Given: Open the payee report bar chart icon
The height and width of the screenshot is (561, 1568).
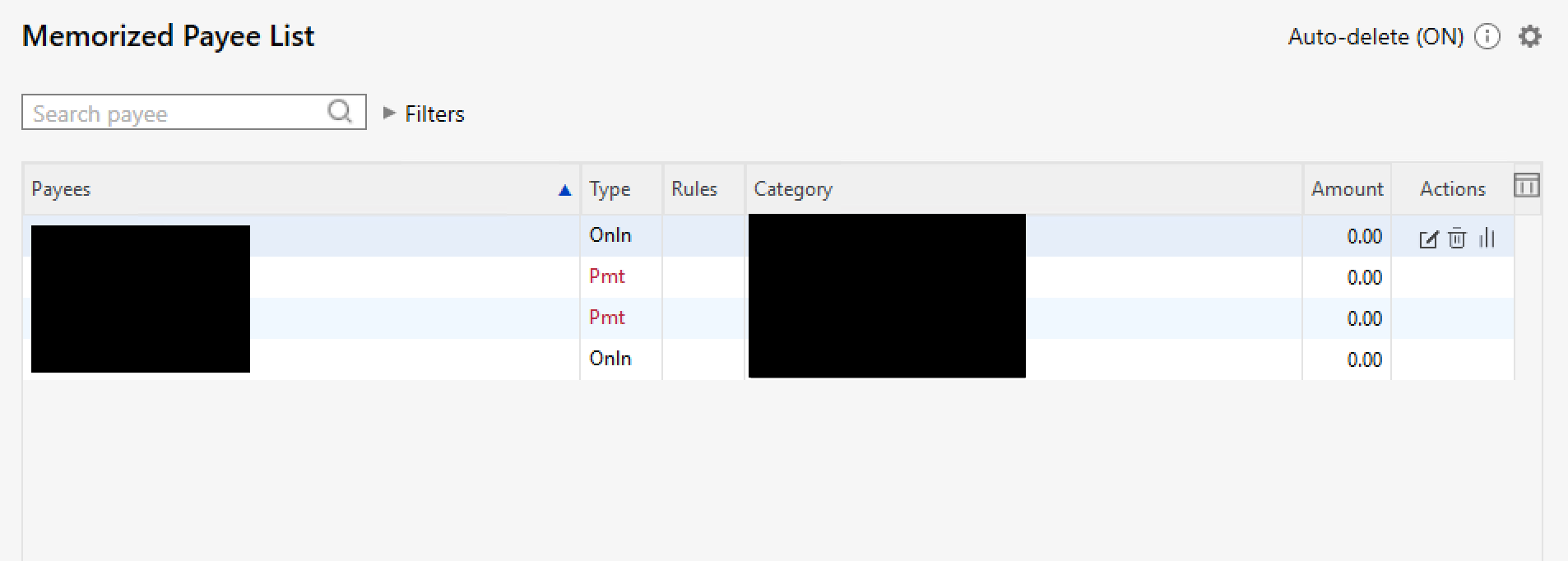Looking at the screenshot, I should point(1487,239).
